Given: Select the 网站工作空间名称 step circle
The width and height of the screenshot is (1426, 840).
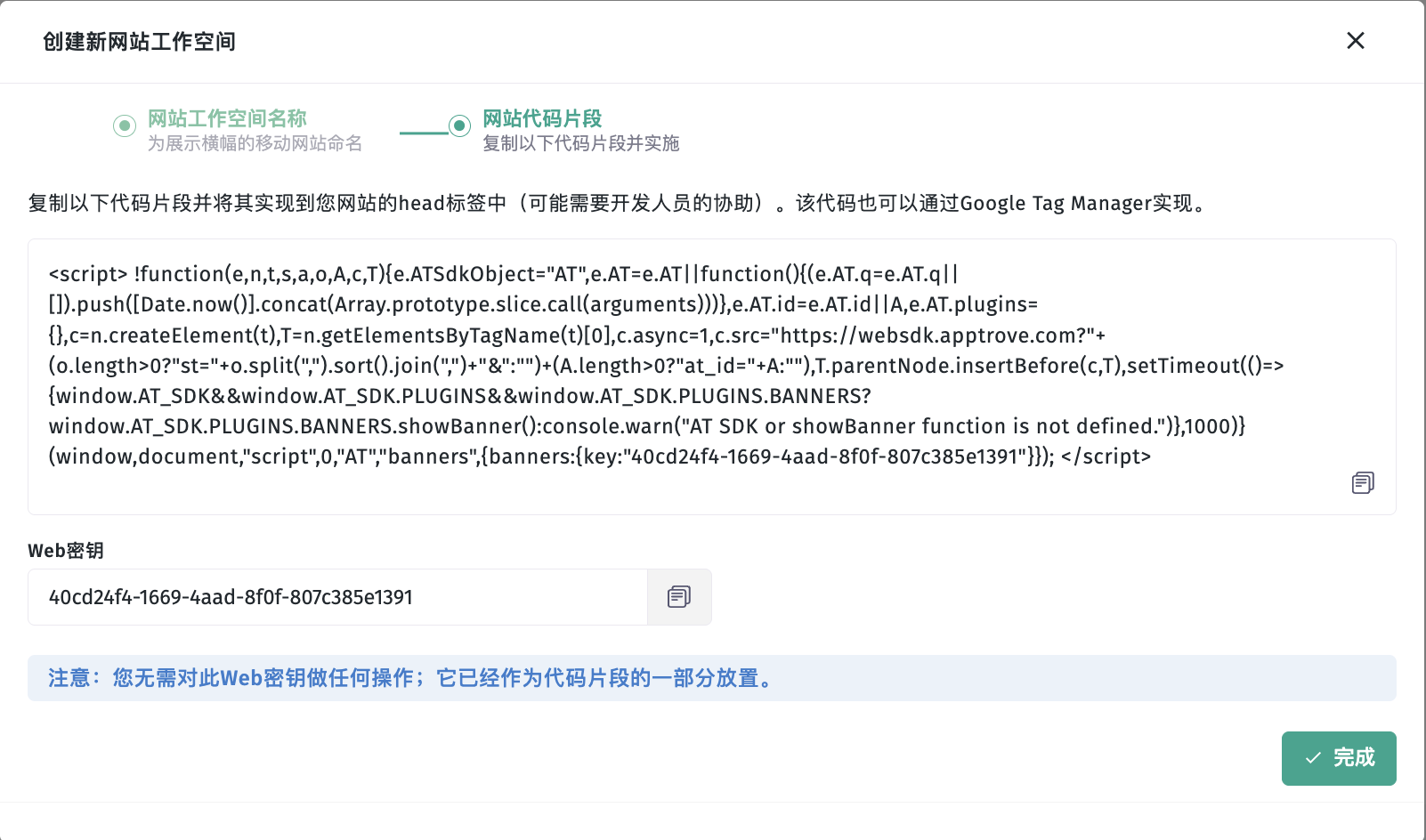Looking at the screenshot, I should coord(125,125).
